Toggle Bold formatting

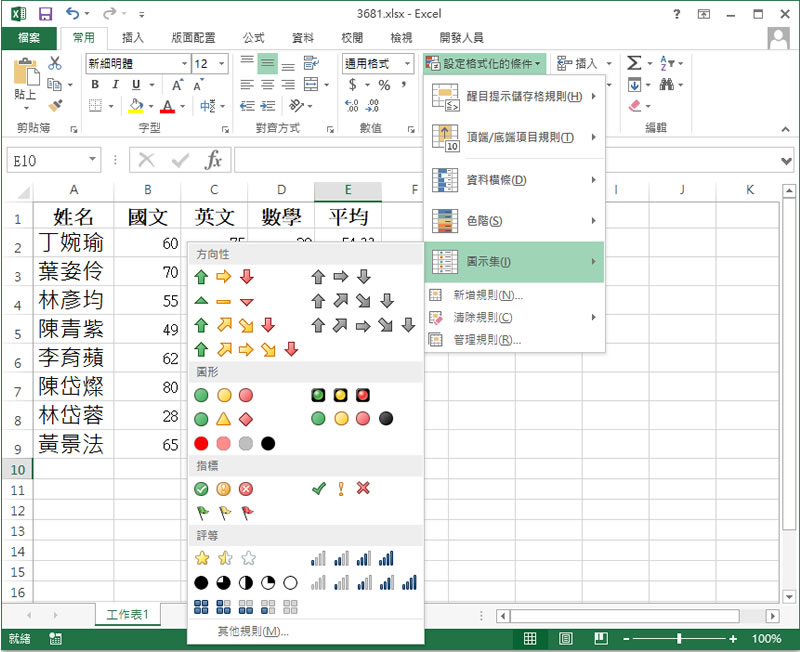click(x=95, y=85)
